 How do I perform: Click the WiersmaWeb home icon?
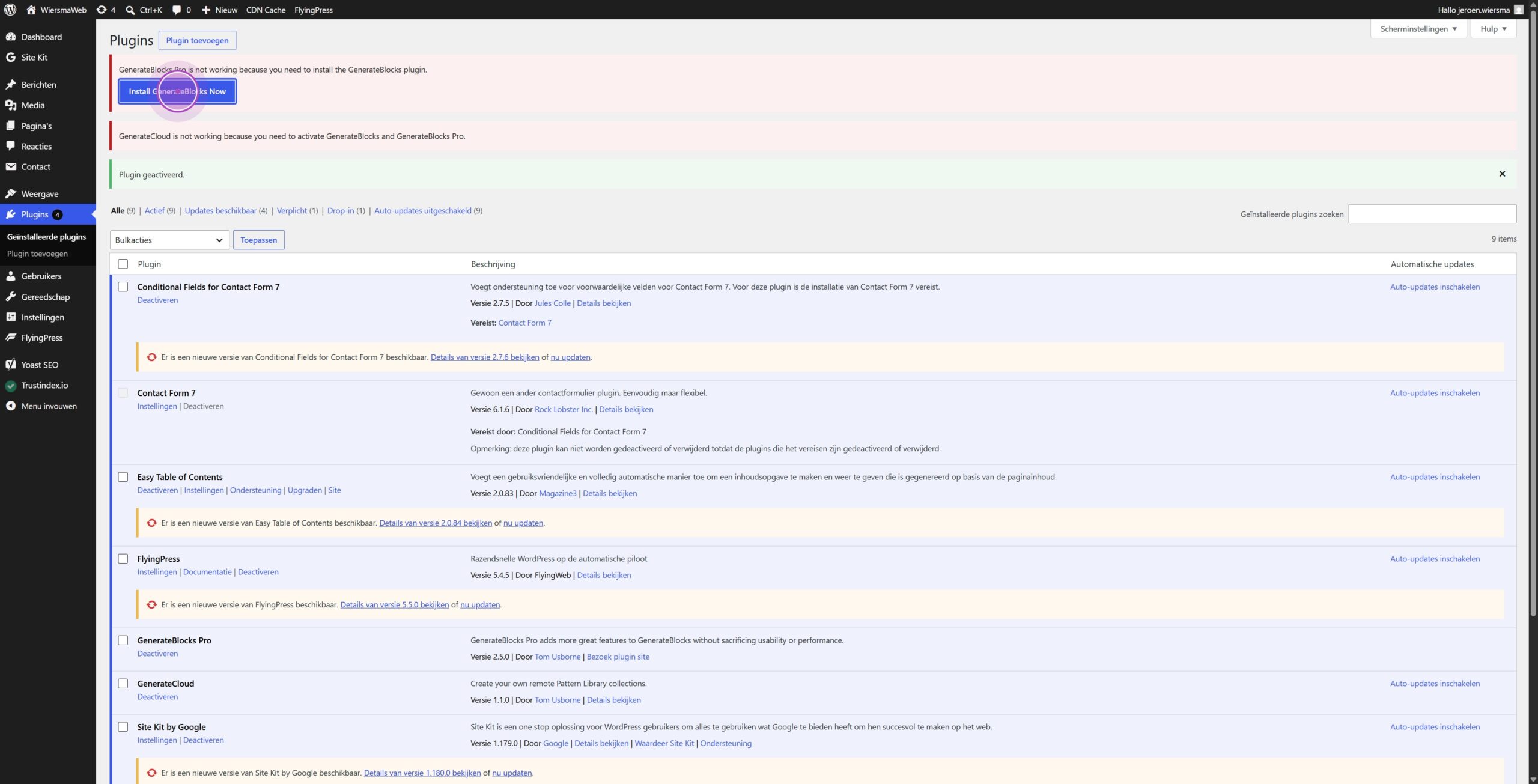click(x=31, y=10)
